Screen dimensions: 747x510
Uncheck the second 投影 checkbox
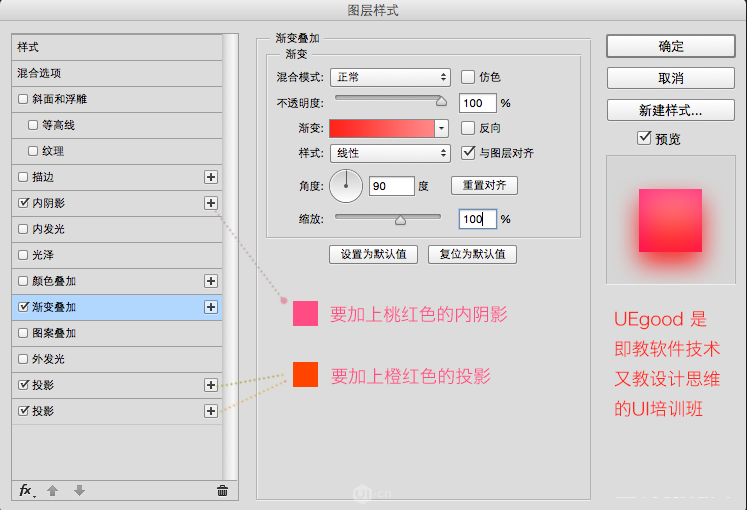(x=23, y=410)
